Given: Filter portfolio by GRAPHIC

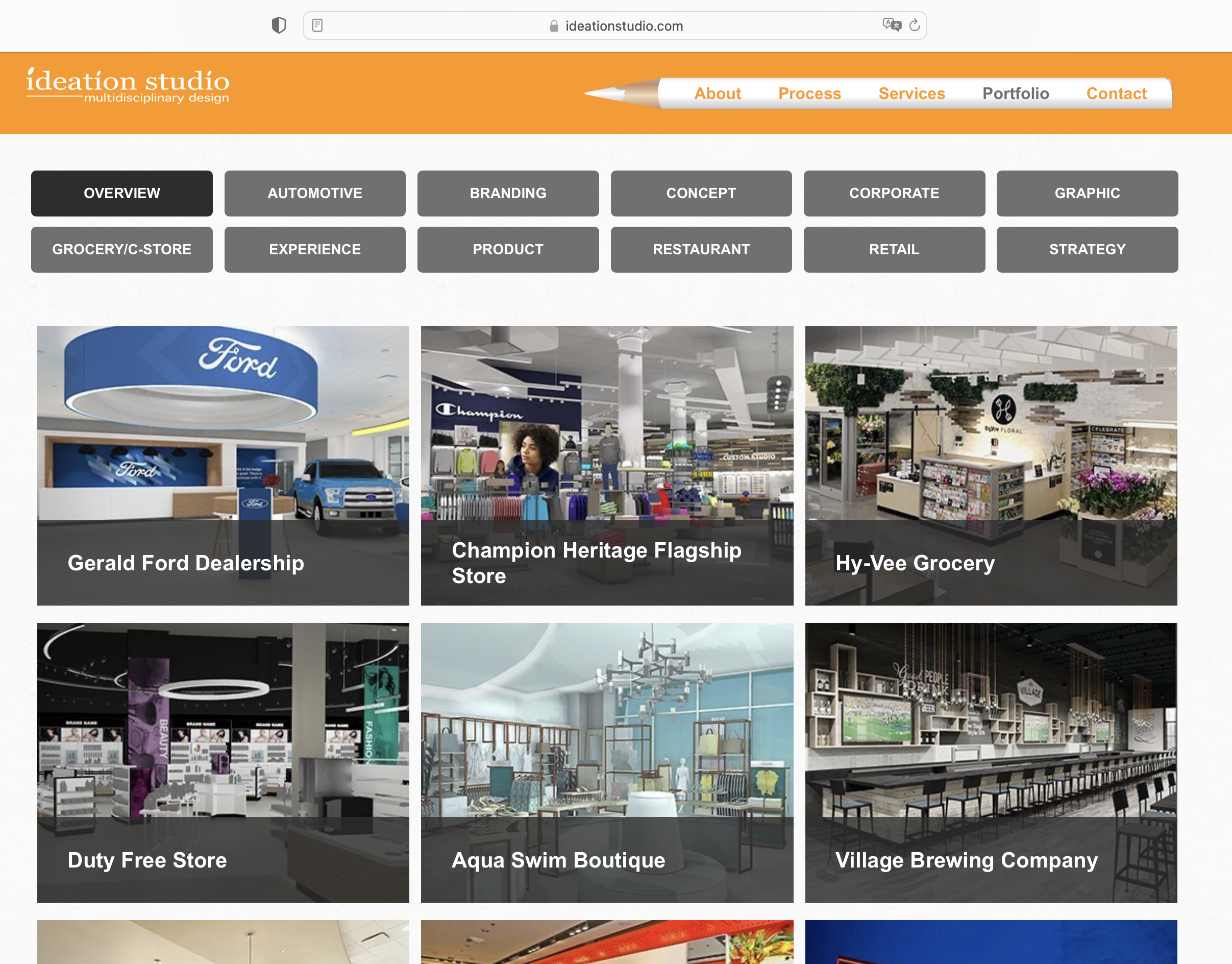Looking at the screenshot, I should click(1087, 193).
